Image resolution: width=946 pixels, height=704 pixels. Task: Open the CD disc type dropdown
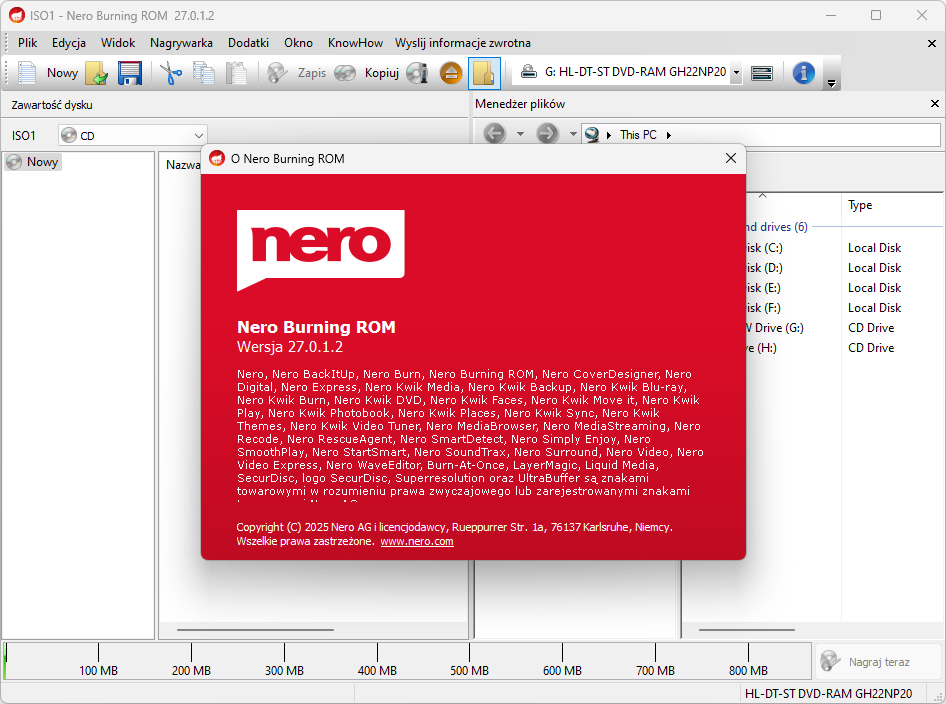point(198,136)
